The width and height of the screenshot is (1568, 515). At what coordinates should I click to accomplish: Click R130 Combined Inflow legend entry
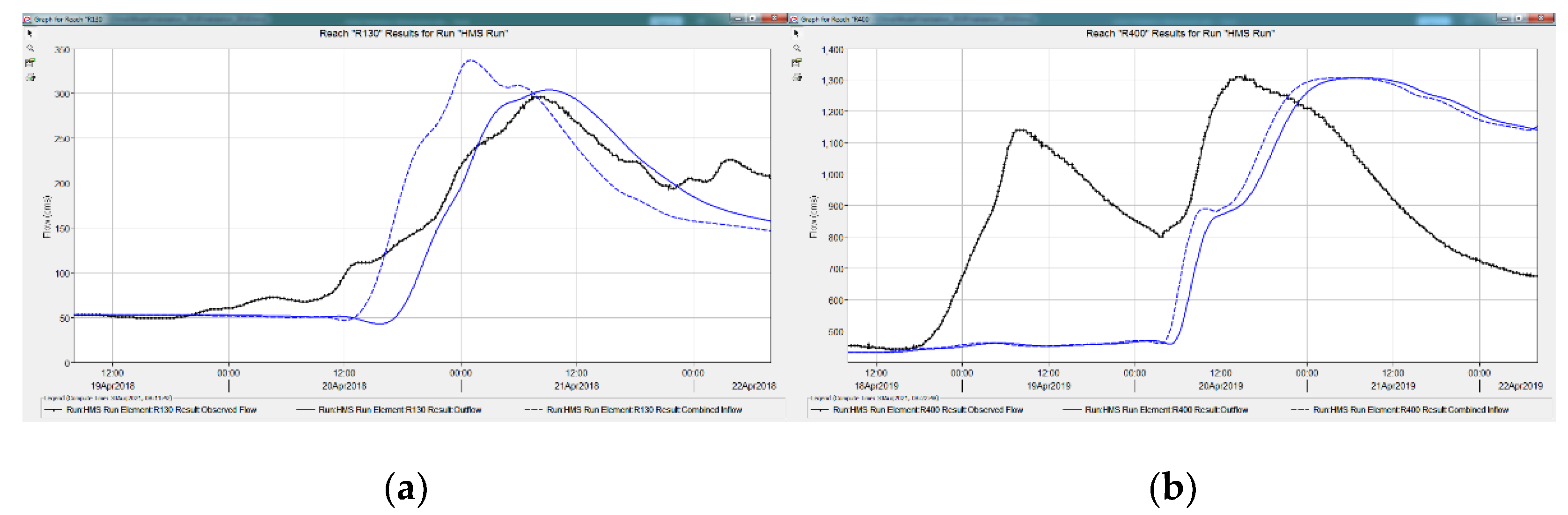pos(644,410)
